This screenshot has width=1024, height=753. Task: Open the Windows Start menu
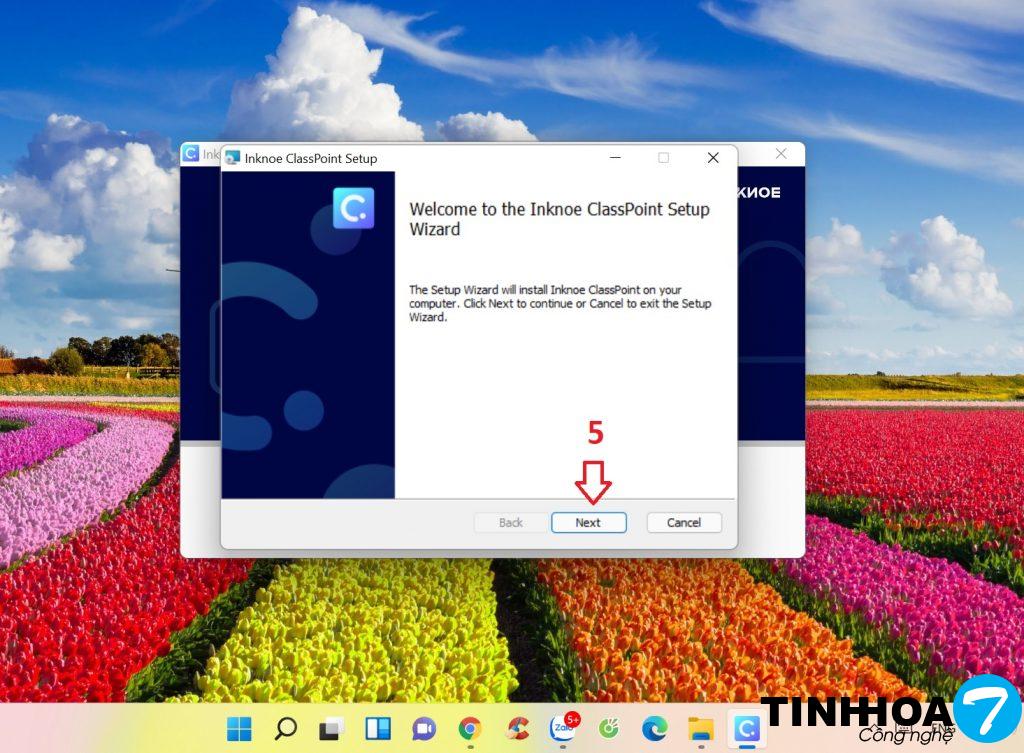tap(239, 729)
